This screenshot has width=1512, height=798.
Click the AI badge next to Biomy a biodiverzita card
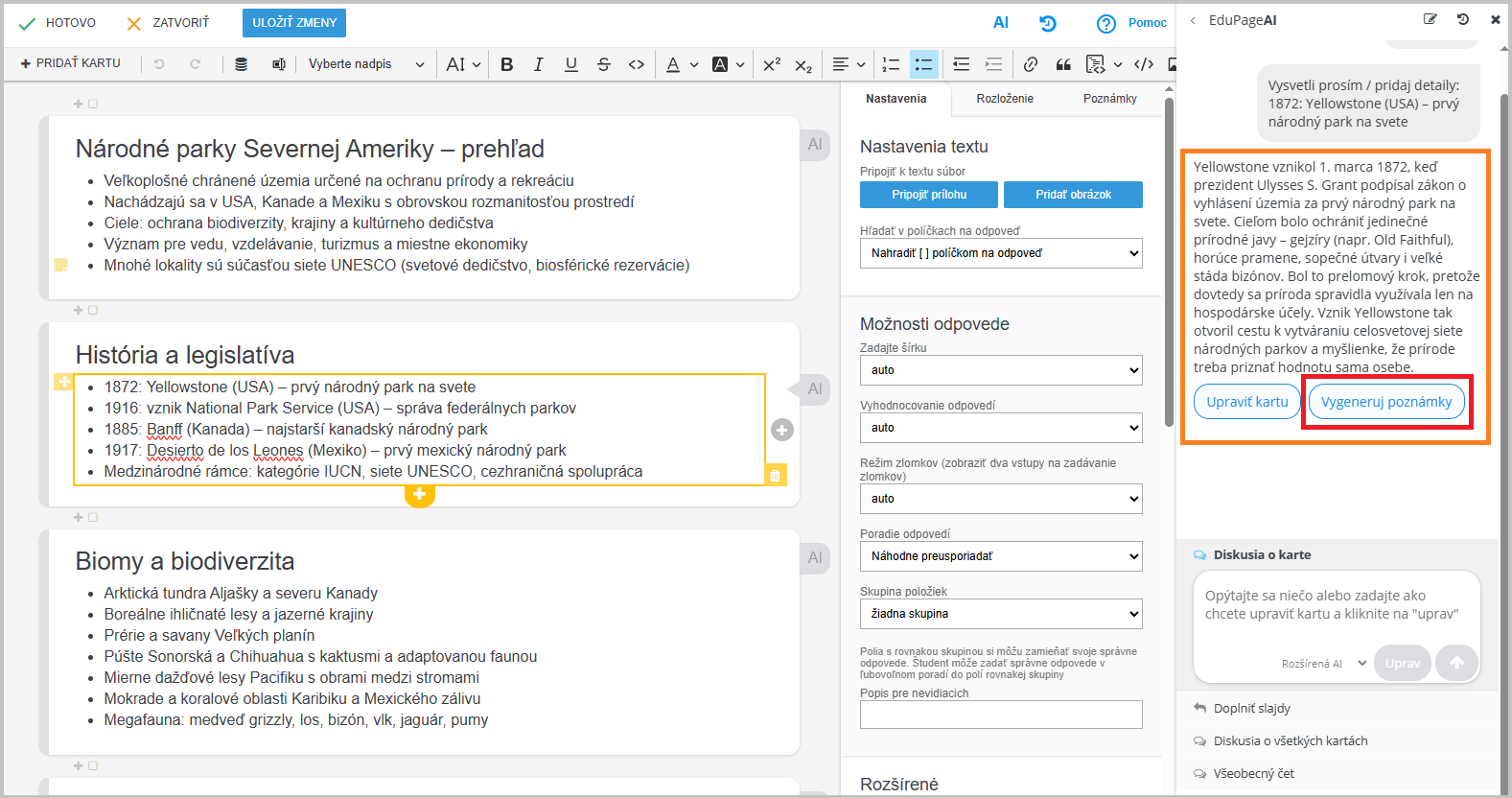click(x=814, y=557)
